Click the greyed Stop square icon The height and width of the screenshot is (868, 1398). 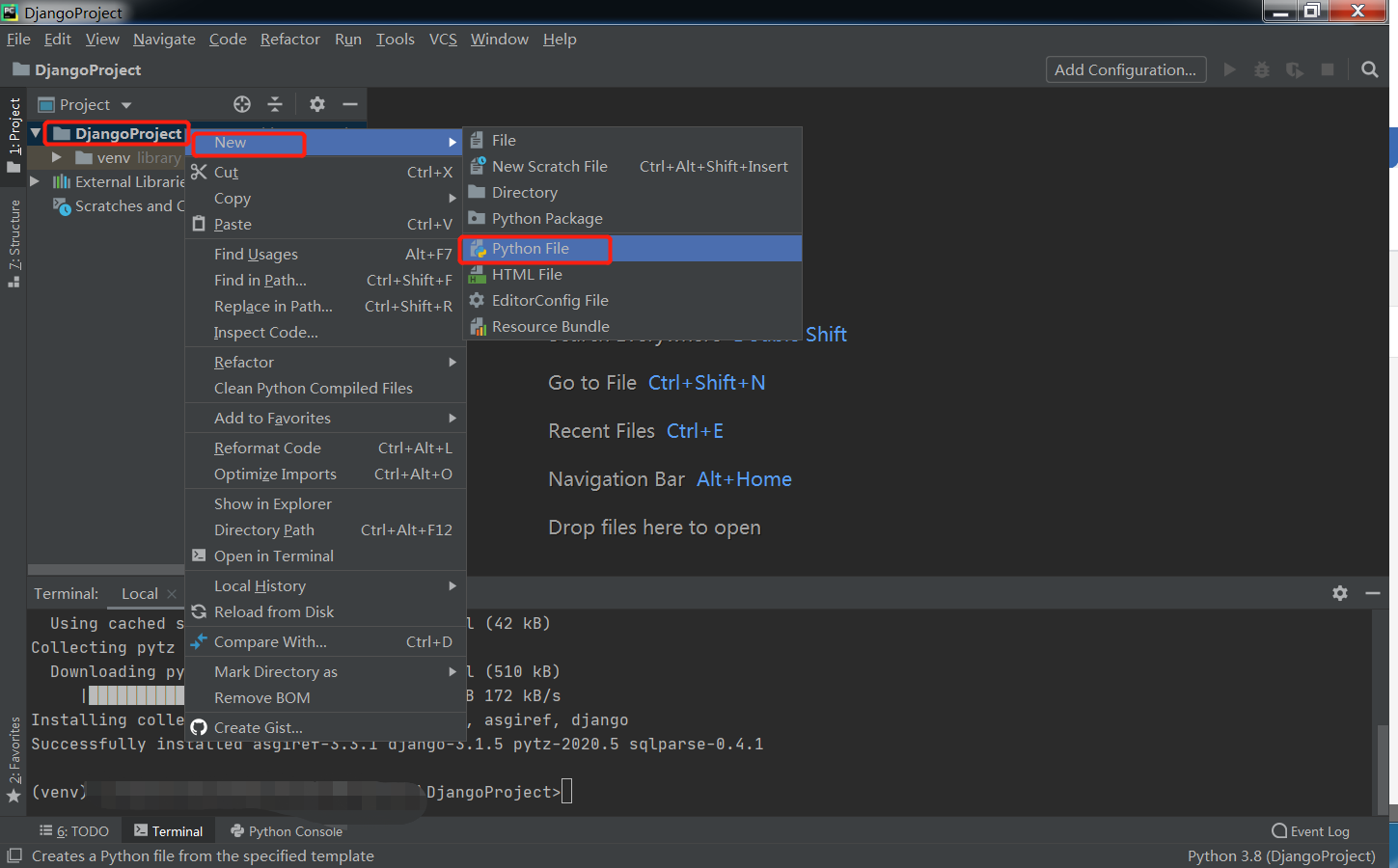point(1328,69)
